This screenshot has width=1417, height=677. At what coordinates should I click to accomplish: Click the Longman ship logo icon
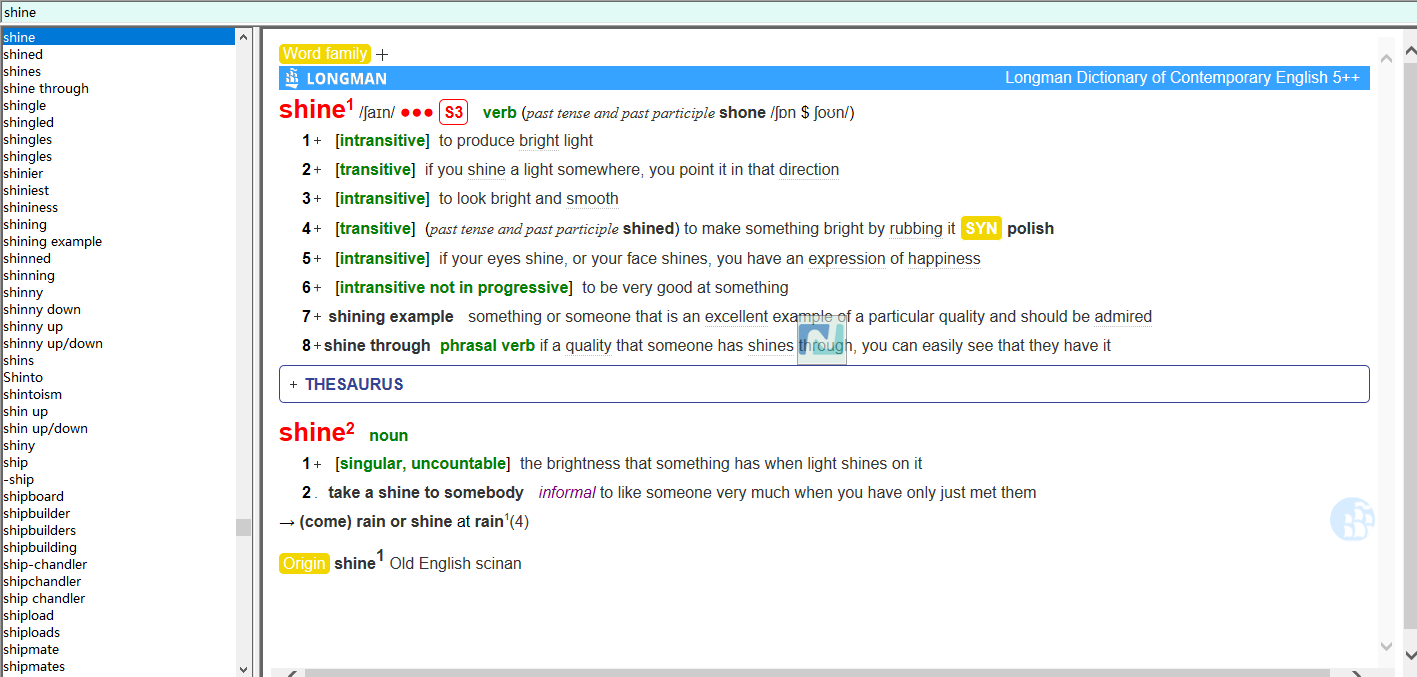(292, 78)
